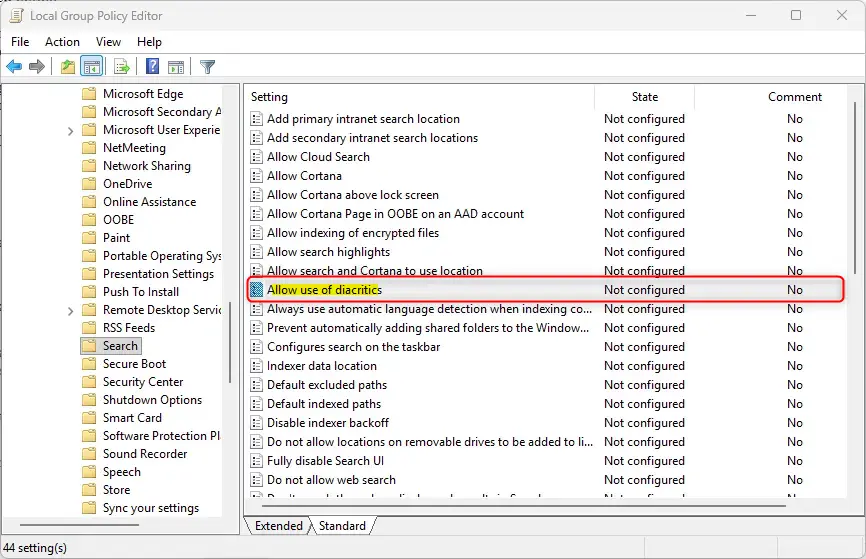Expand the Remote Desktop Services node
The width and height of the screenshot is (866, 559).
pyautogui.click(x=70, y=311)
